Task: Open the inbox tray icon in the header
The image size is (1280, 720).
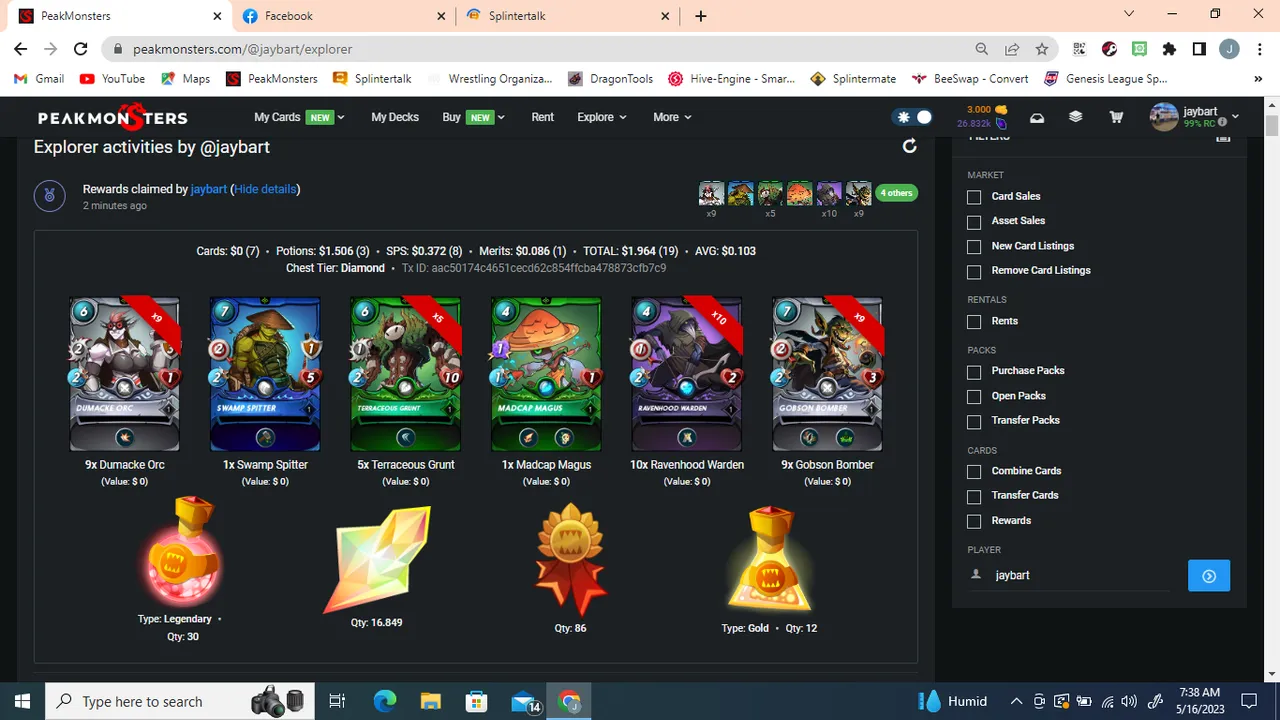Action: pos(1037,117)
